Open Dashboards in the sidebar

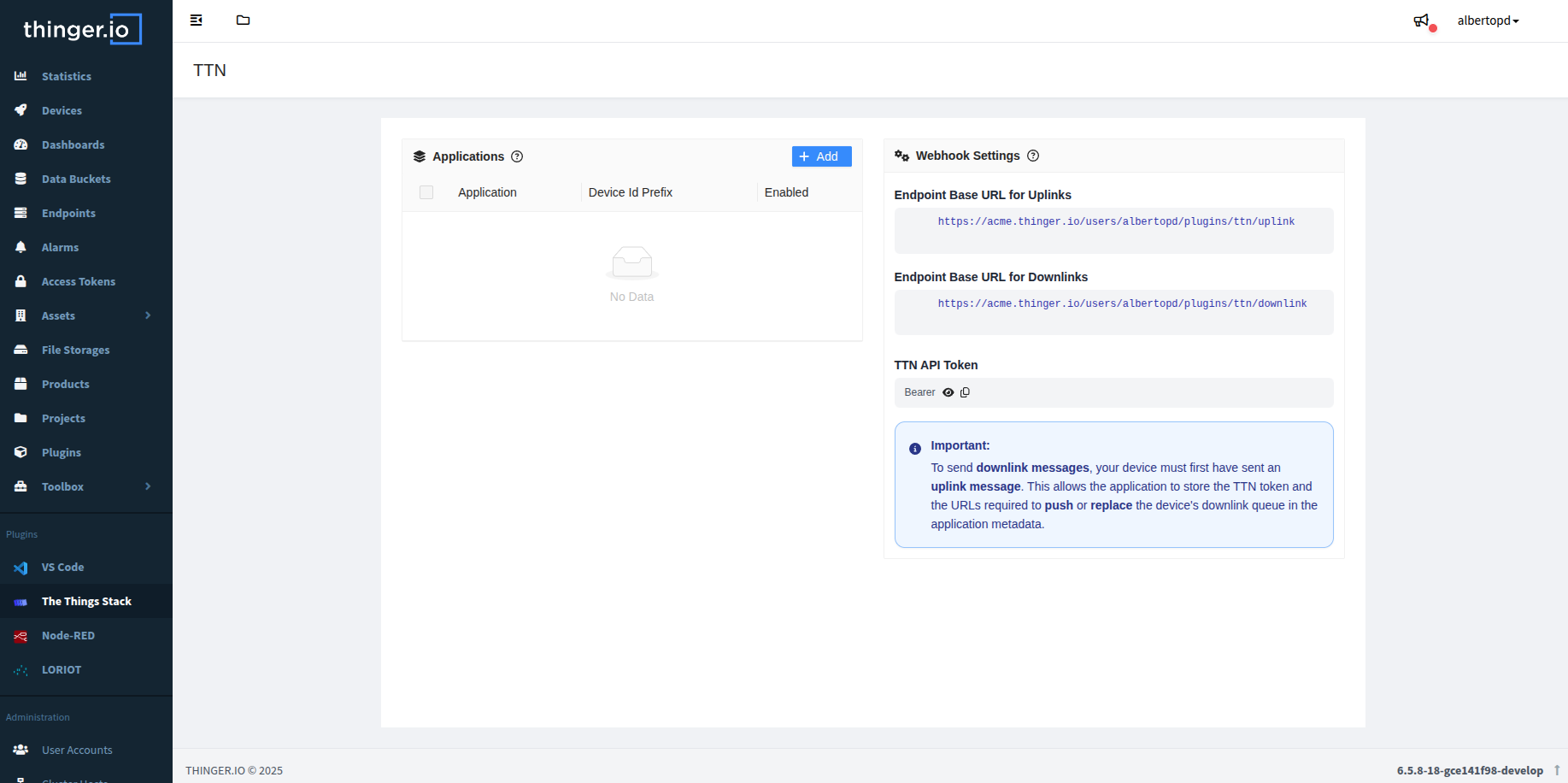click(x=86, y=144)
